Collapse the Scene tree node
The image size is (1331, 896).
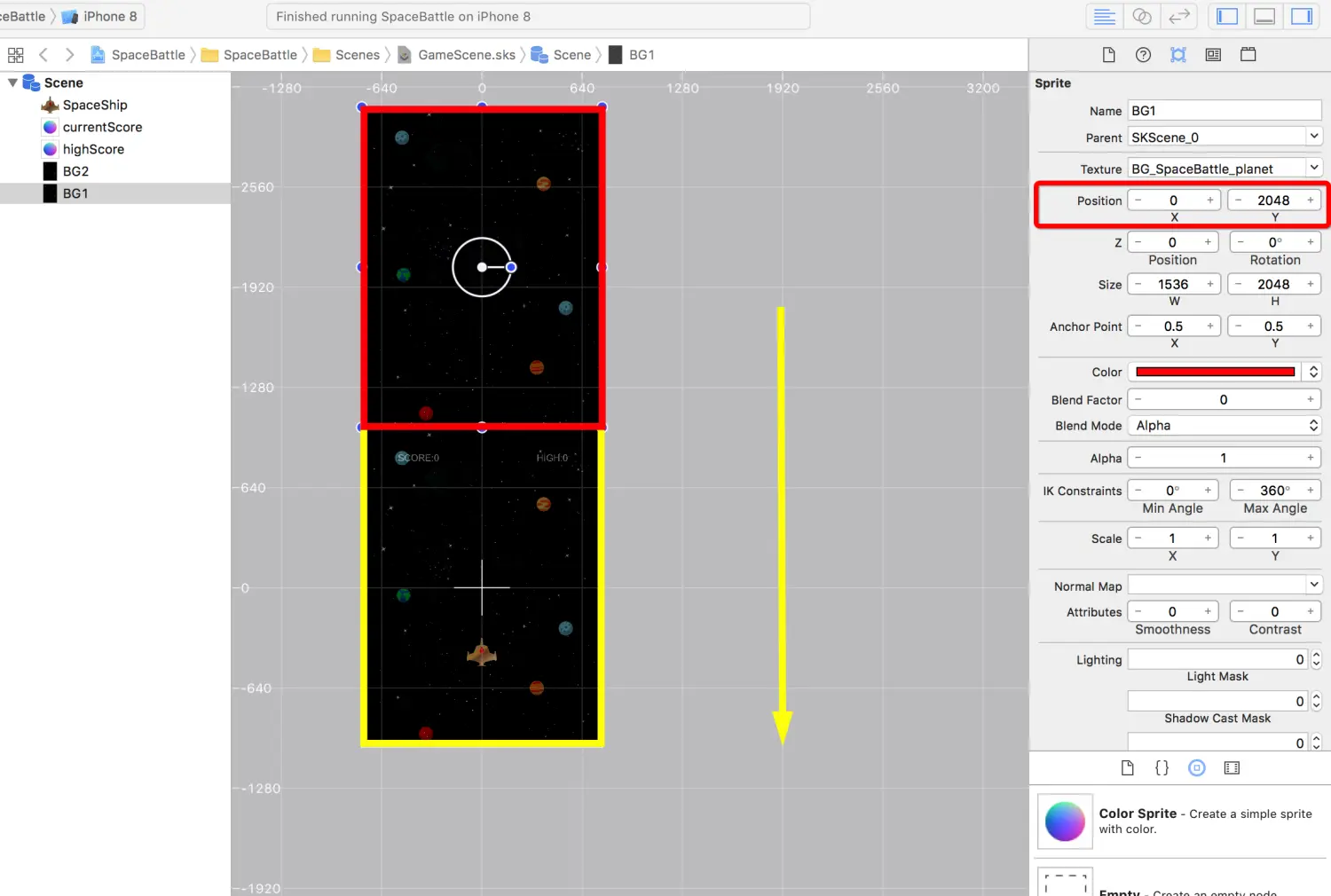[x=12, y=83]
